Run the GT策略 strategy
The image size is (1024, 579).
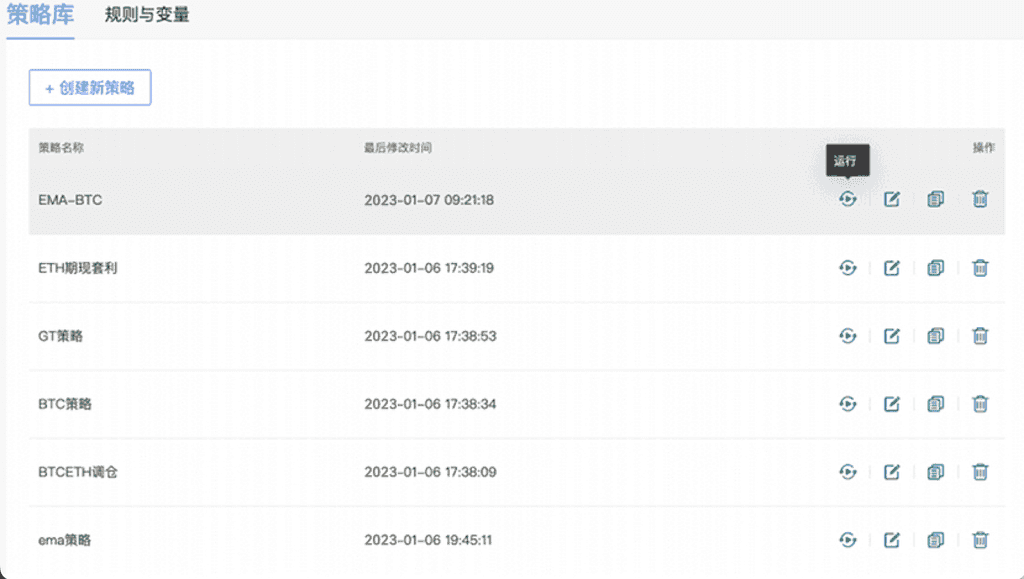click(x=848, y=336)
